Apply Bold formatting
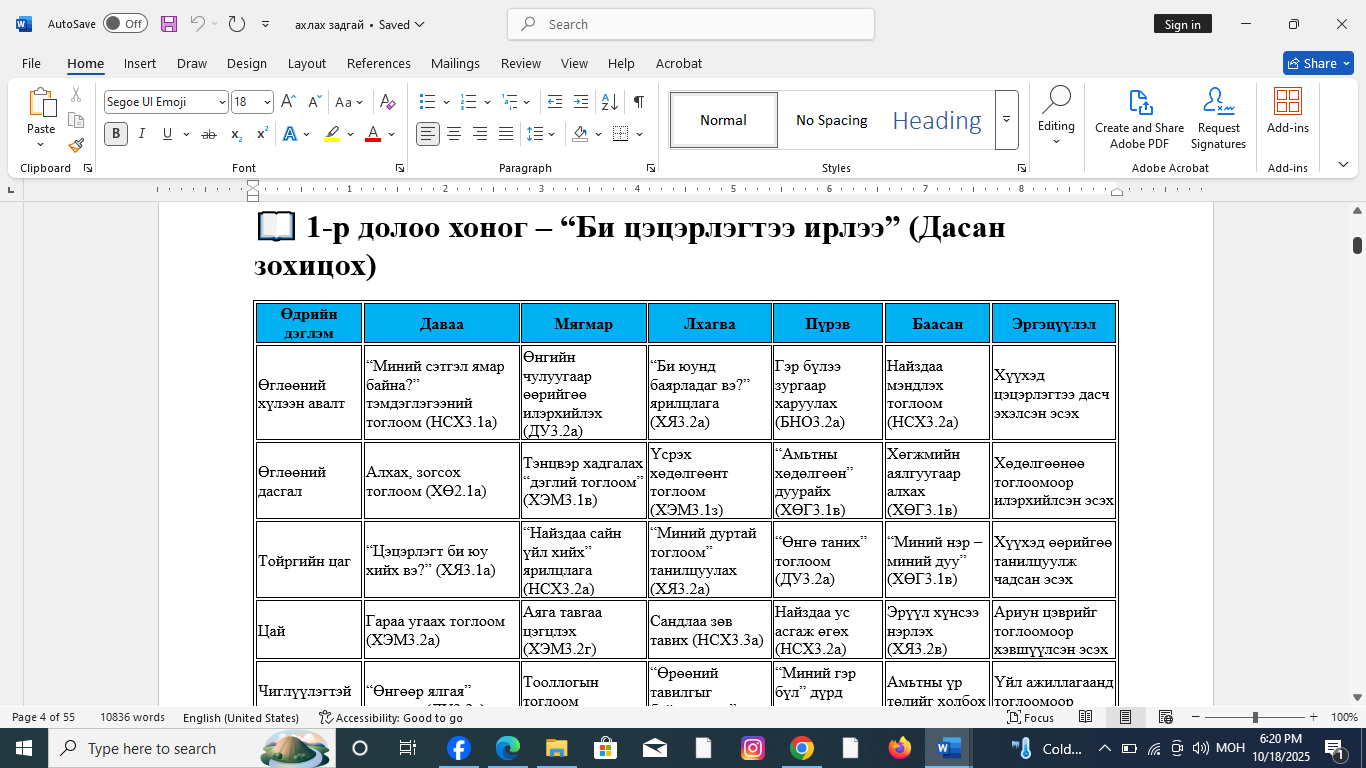This screenshot has height=768, width=1366. pyautogui.click(x=115, y=132)
